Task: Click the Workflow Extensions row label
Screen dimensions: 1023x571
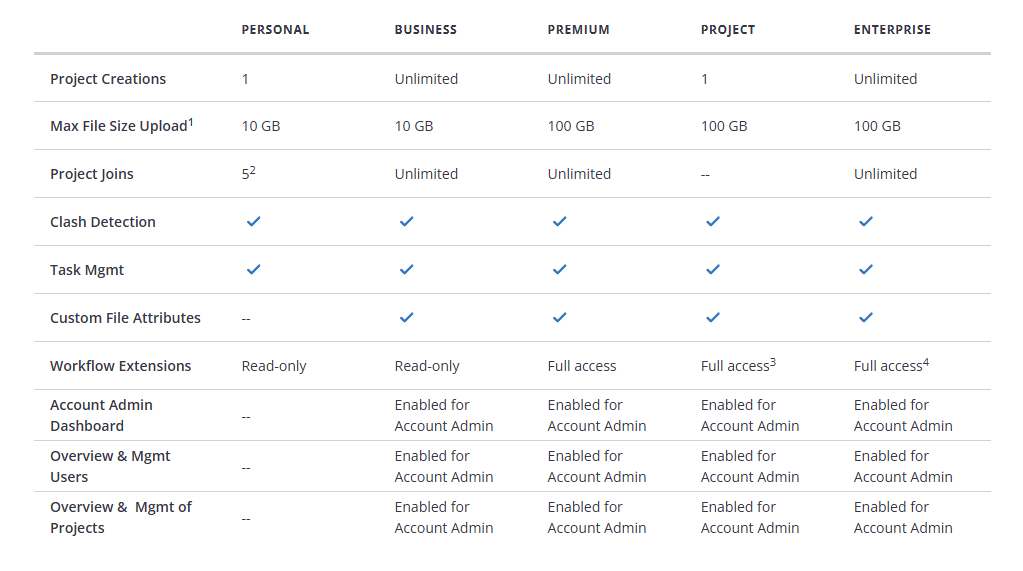Action: point(121,366)
